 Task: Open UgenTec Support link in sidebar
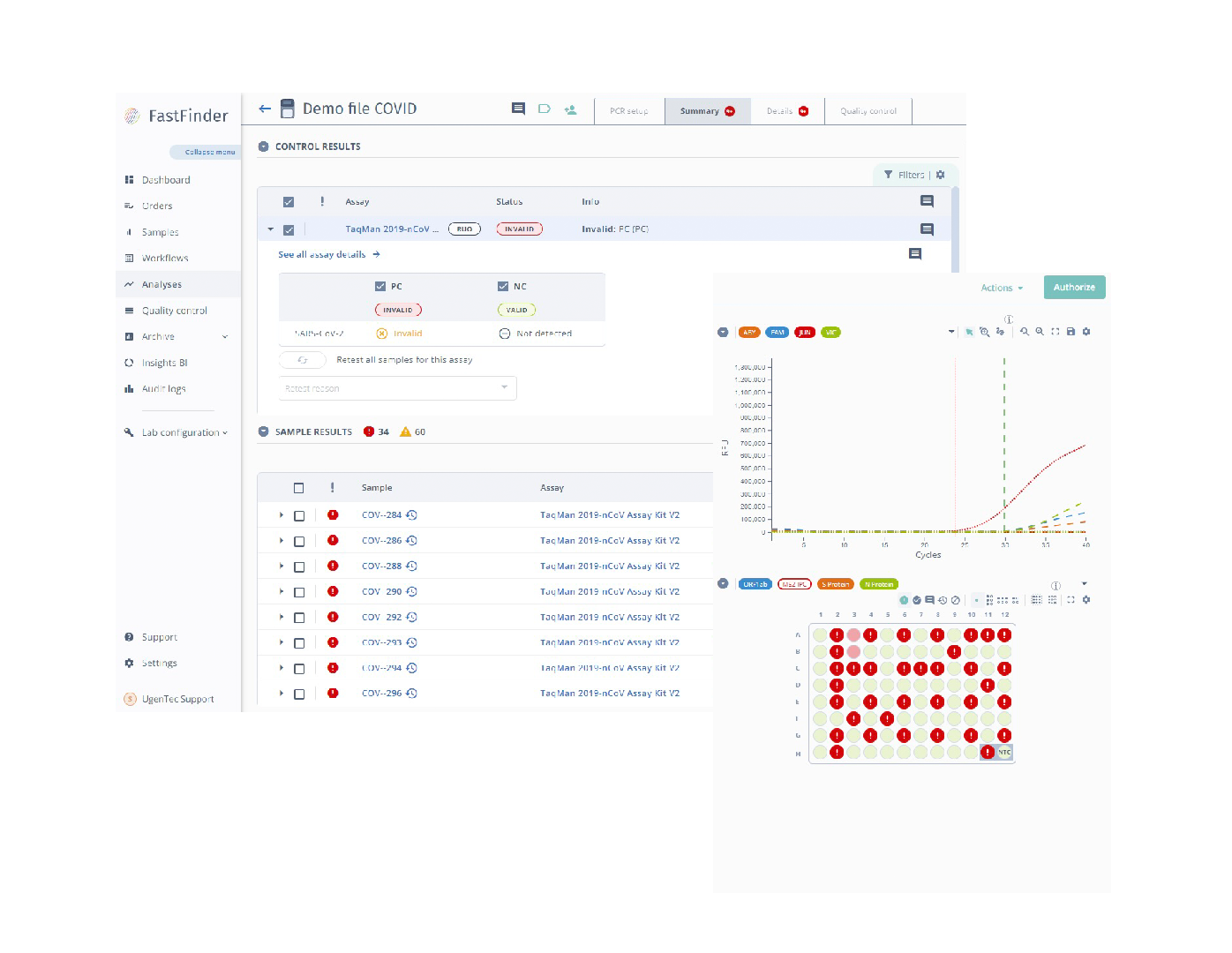tap(178, 699)
